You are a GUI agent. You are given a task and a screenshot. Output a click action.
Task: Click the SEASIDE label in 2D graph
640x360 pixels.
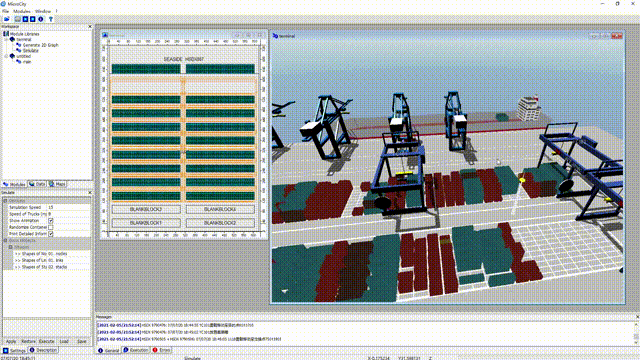coord(173,59)
